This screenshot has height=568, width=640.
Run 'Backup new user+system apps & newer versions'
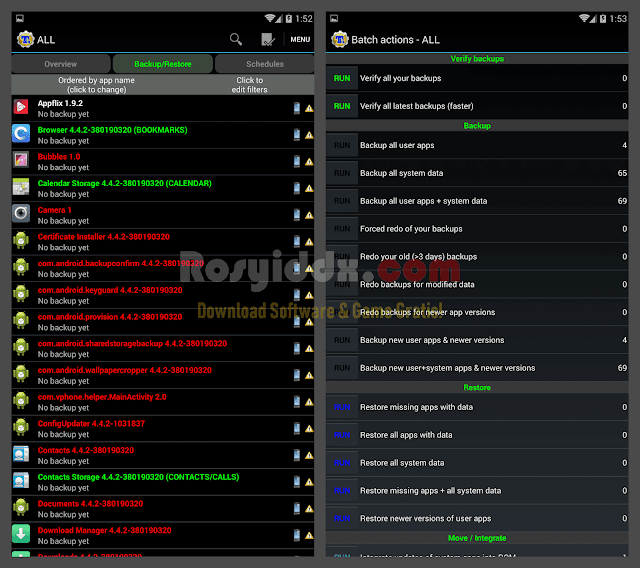click(342, 368)
